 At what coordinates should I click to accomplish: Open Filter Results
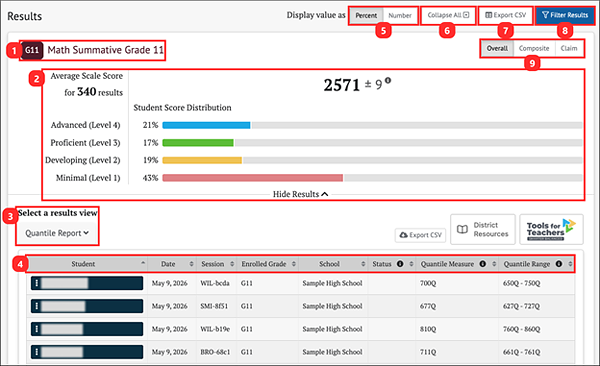(565, 15)
